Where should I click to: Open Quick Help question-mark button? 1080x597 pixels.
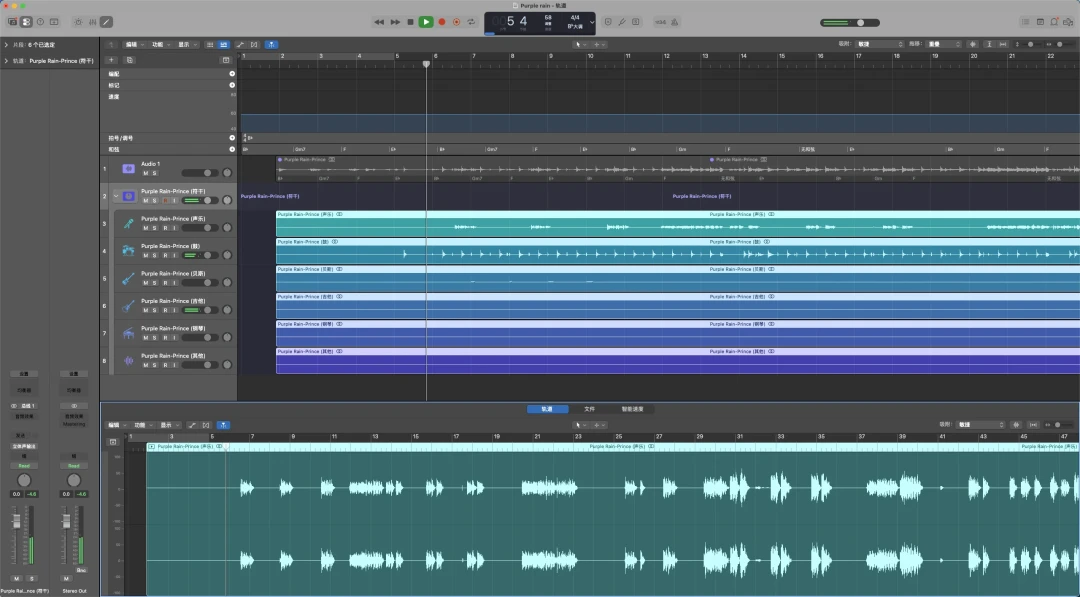40,22
